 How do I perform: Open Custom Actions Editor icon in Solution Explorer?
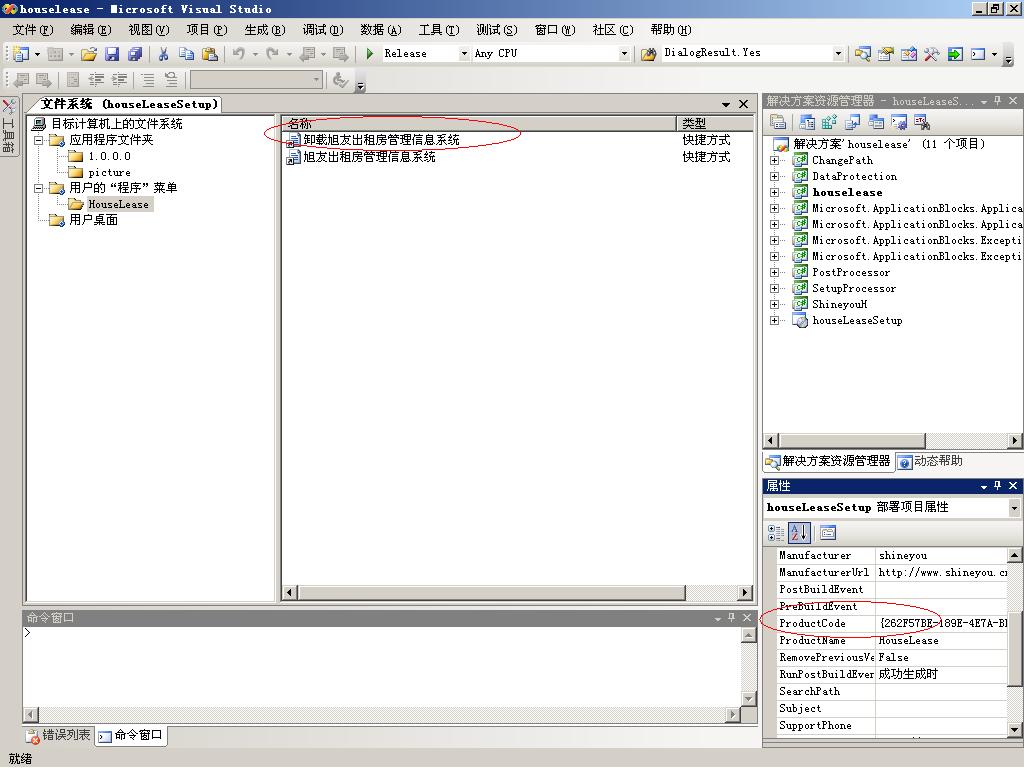pyautogui.click(x=899, y=122)
